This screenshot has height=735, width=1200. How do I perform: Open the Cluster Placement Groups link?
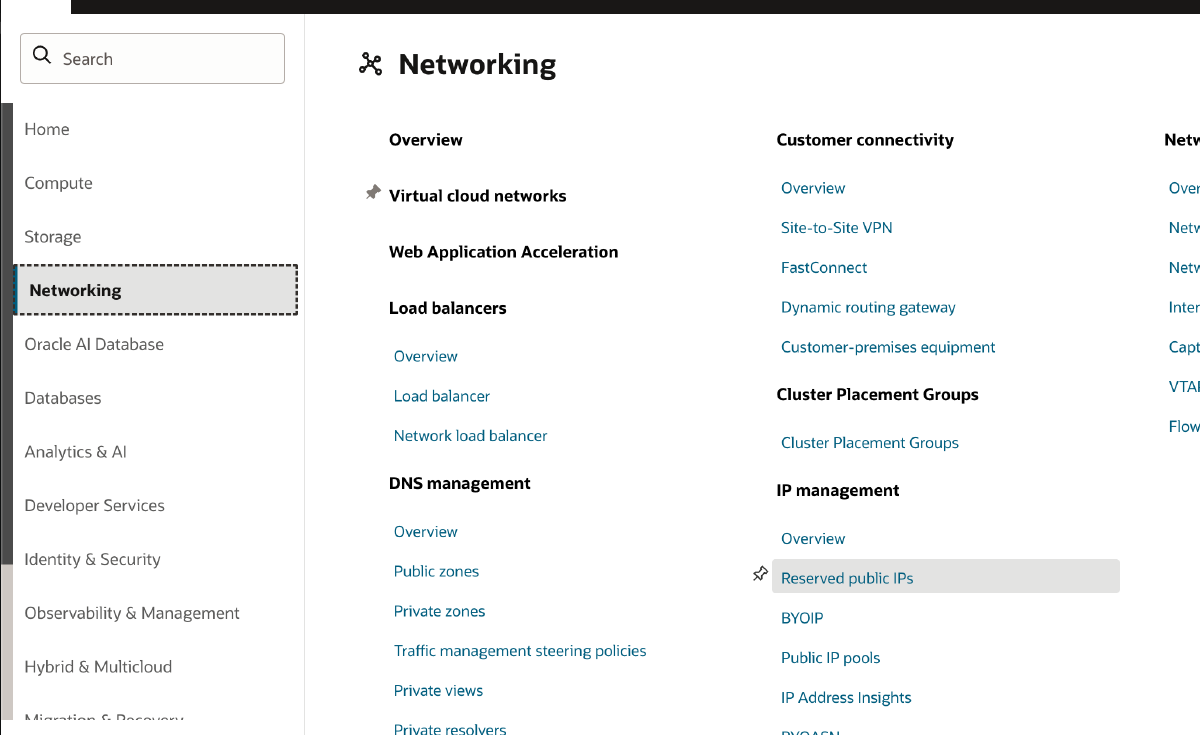point(870,443)
